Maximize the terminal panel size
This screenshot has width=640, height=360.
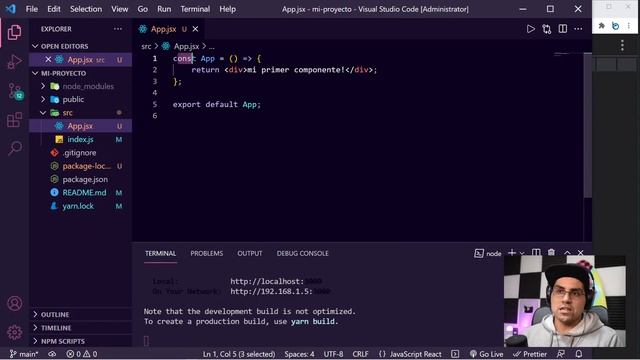[x=567, y=253]
